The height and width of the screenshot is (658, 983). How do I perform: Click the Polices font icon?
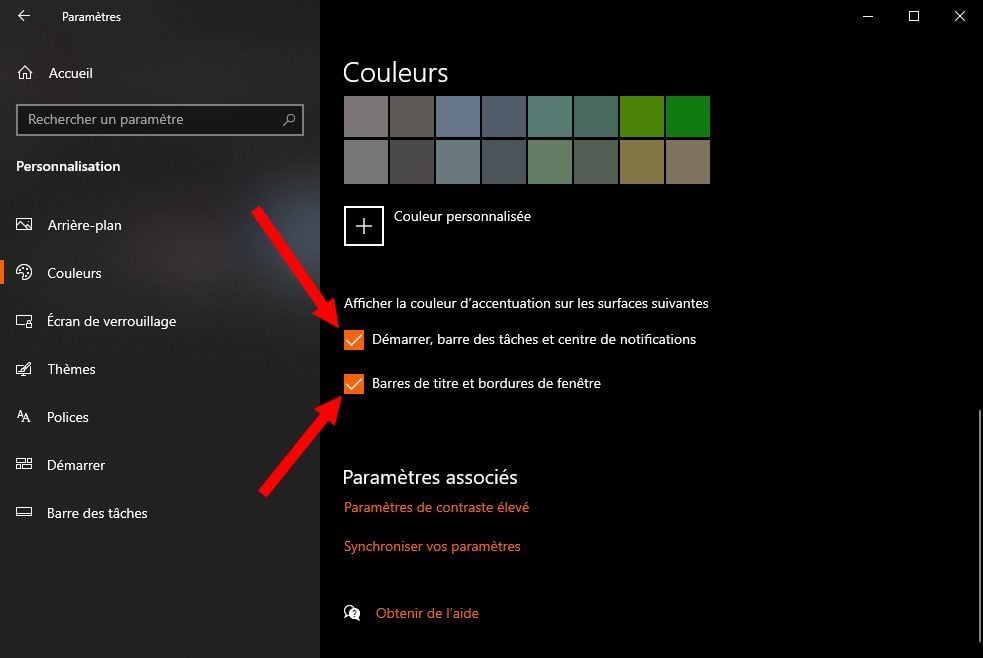click(24, 416)
